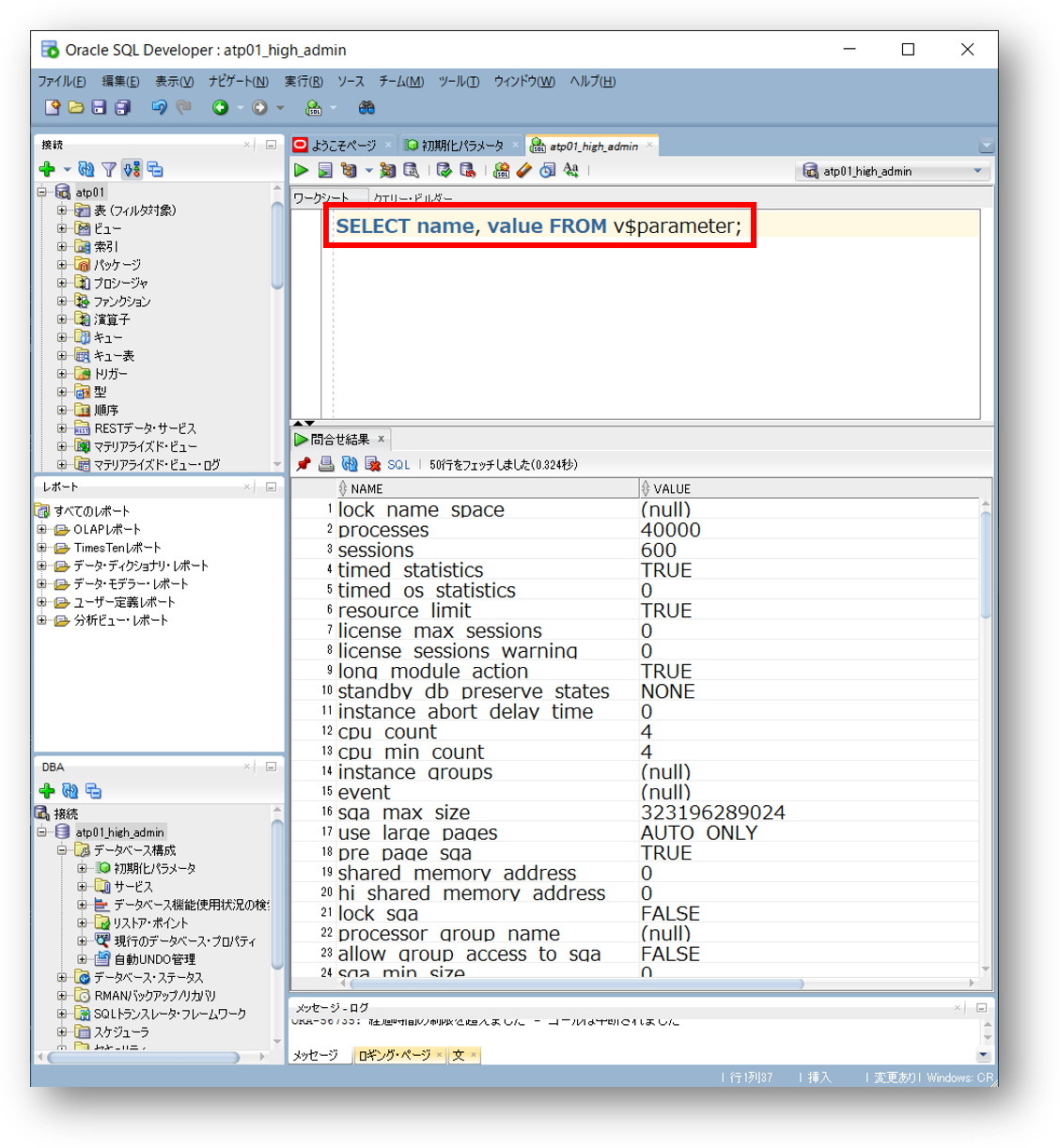The height and width of the screenshot is (1148, 1060).
Task: Refresh the query results grid
Action: click(350, 464)
